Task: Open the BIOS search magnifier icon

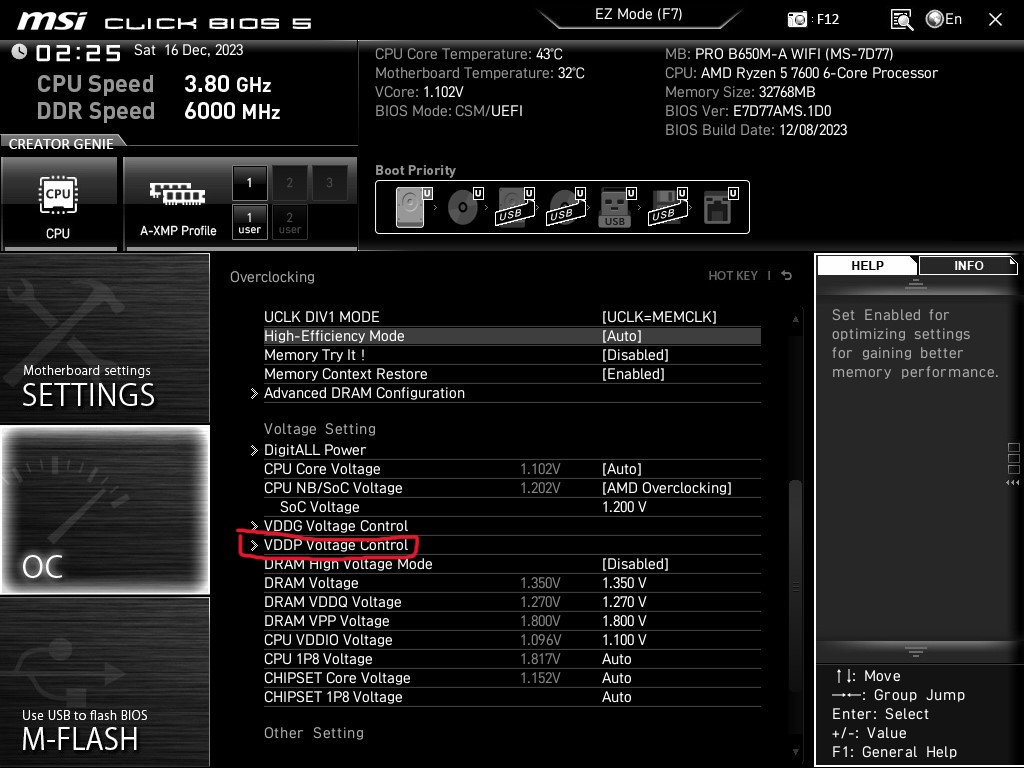Action: coord(902,20)
